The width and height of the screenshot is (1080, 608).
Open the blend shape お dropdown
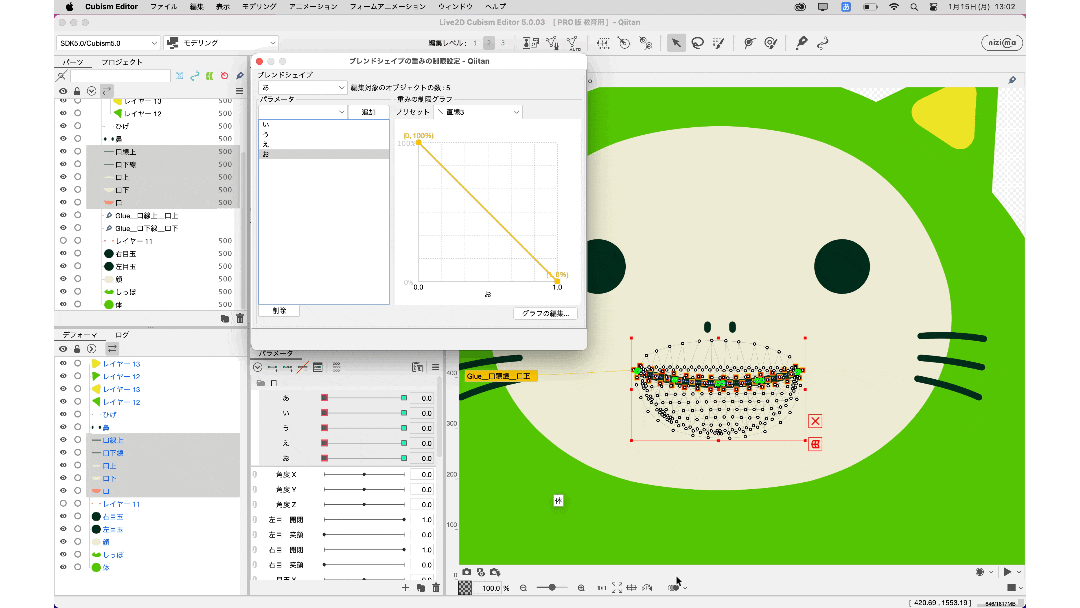coord(303,88)
